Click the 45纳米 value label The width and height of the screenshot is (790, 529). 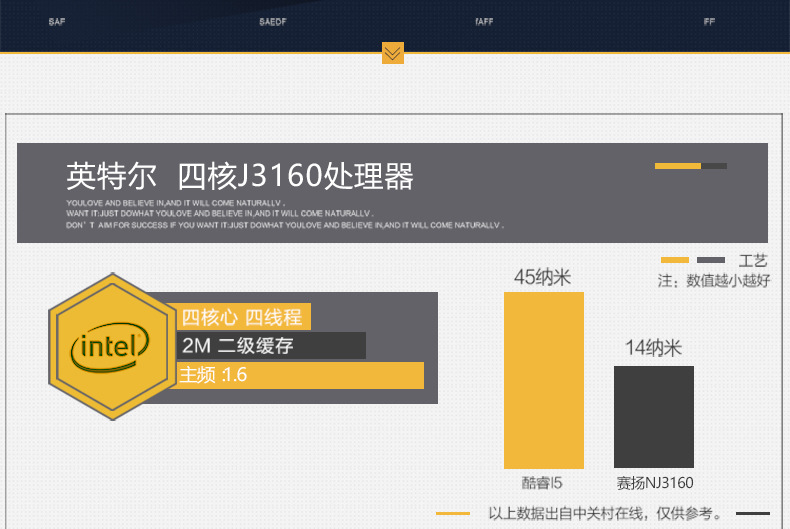[543, 277]
